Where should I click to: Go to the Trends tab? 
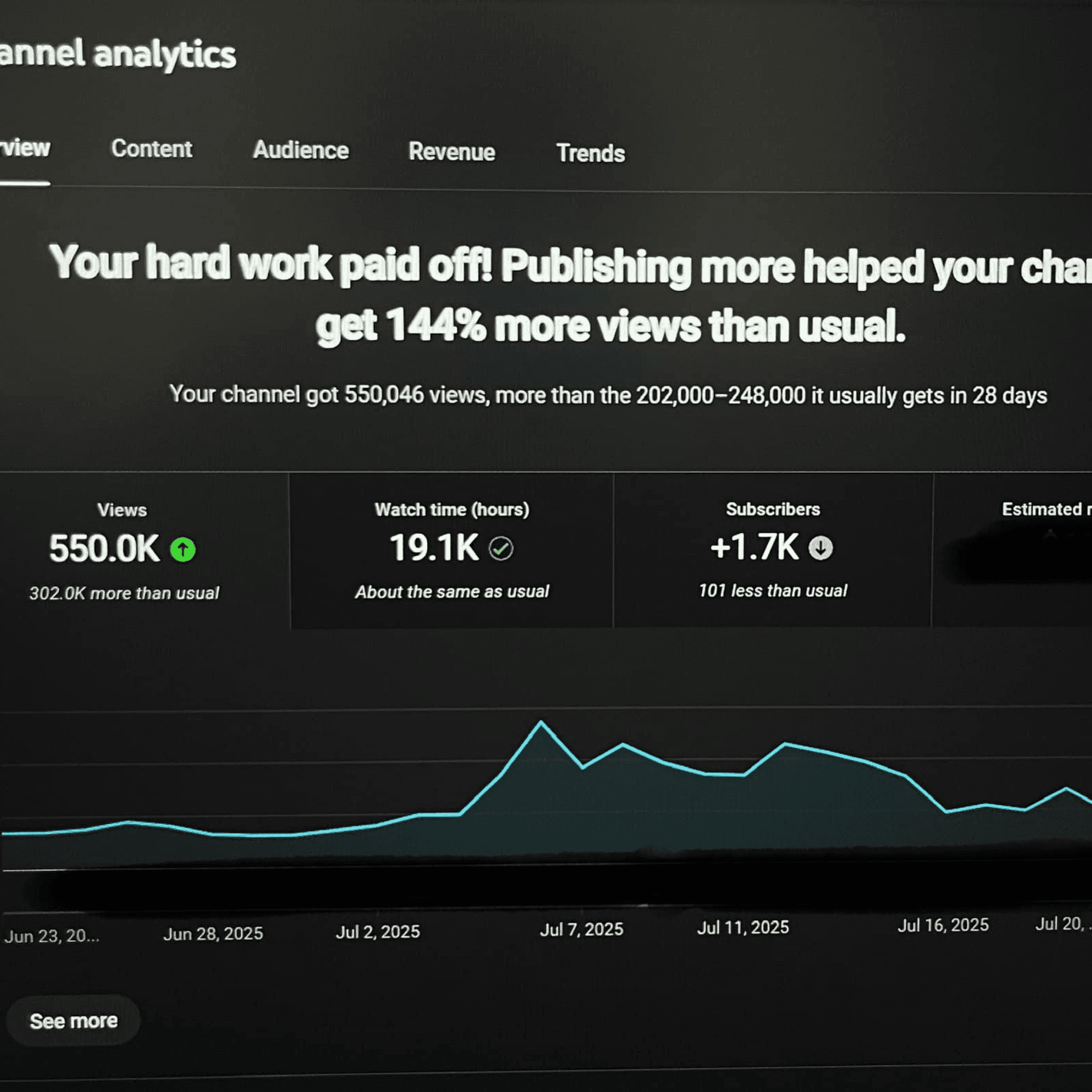pyautogui.click(x=590, y=153)
